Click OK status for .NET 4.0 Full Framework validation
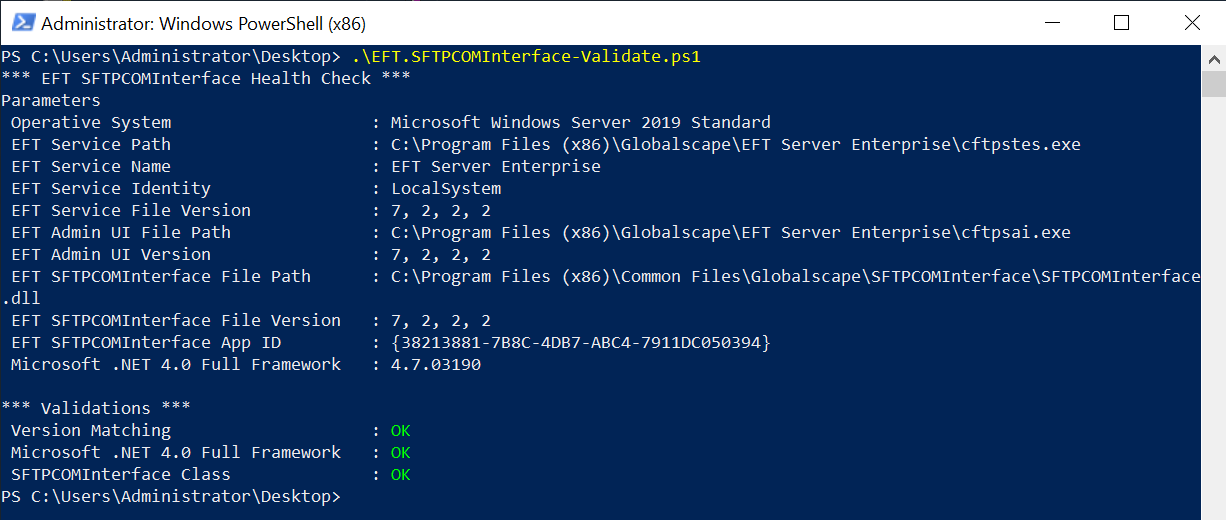The height and width of the screenshot is (520, 1226). [400, 453]
